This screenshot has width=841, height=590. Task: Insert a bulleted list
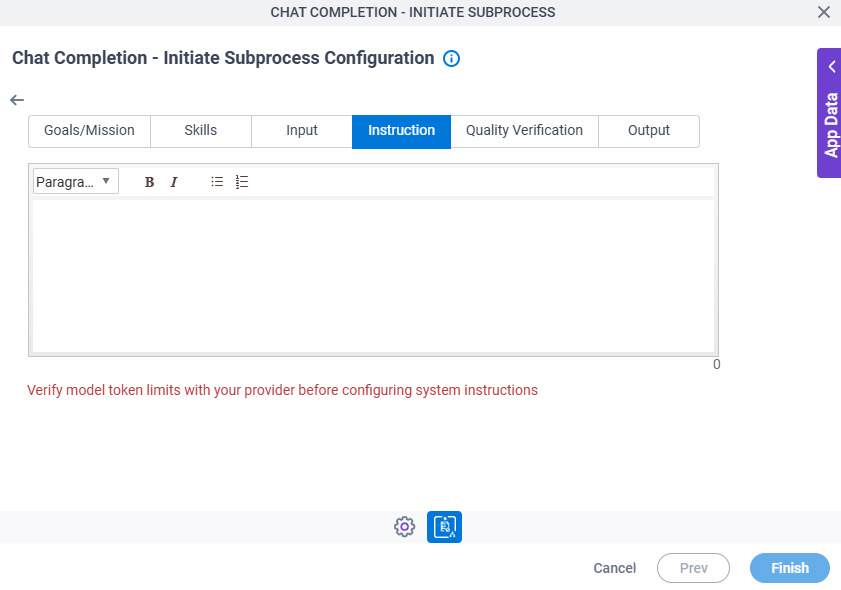click(x=217, y=182)
